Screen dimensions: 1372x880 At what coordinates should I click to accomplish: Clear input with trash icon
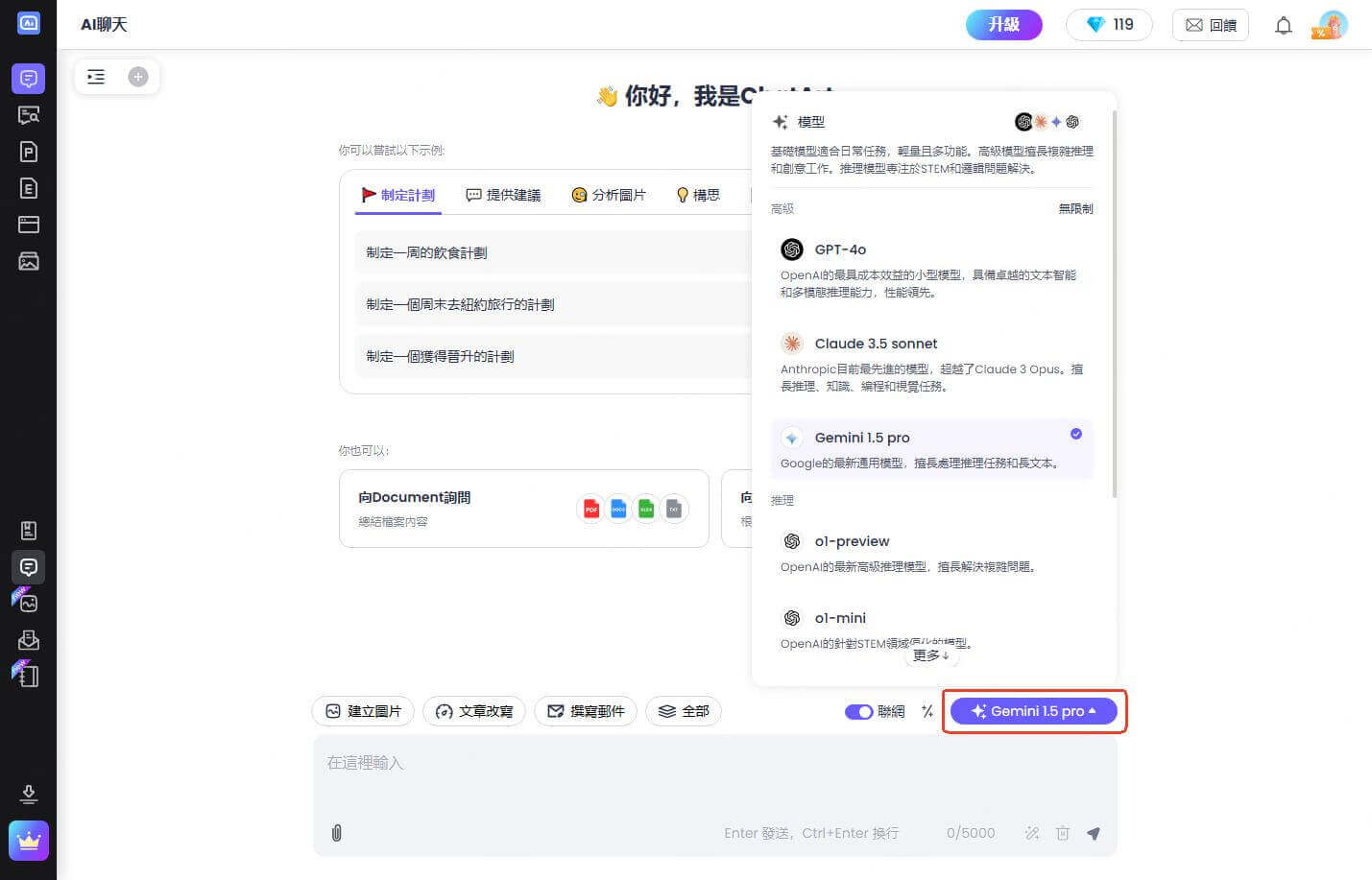coord(1063,833)
